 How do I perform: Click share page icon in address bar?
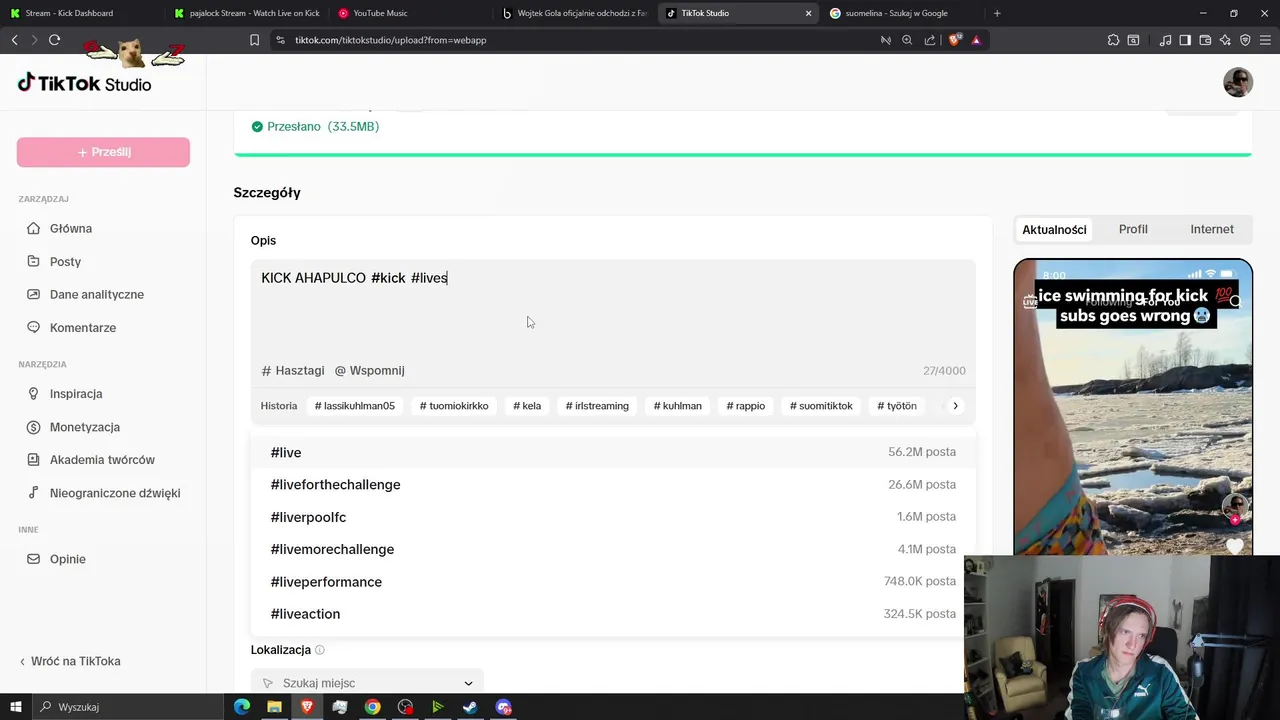(930, 40)
